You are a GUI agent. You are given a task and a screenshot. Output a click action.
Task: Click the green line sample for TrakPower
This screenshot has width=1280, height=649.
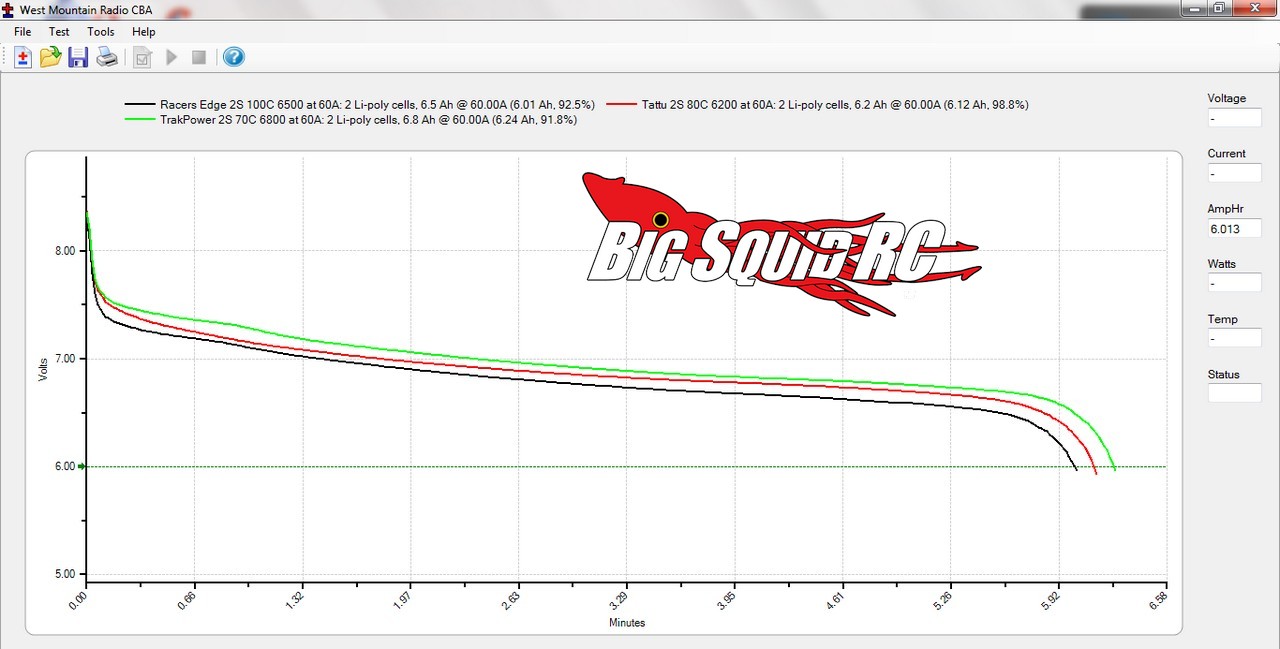(x=140, y=119)
